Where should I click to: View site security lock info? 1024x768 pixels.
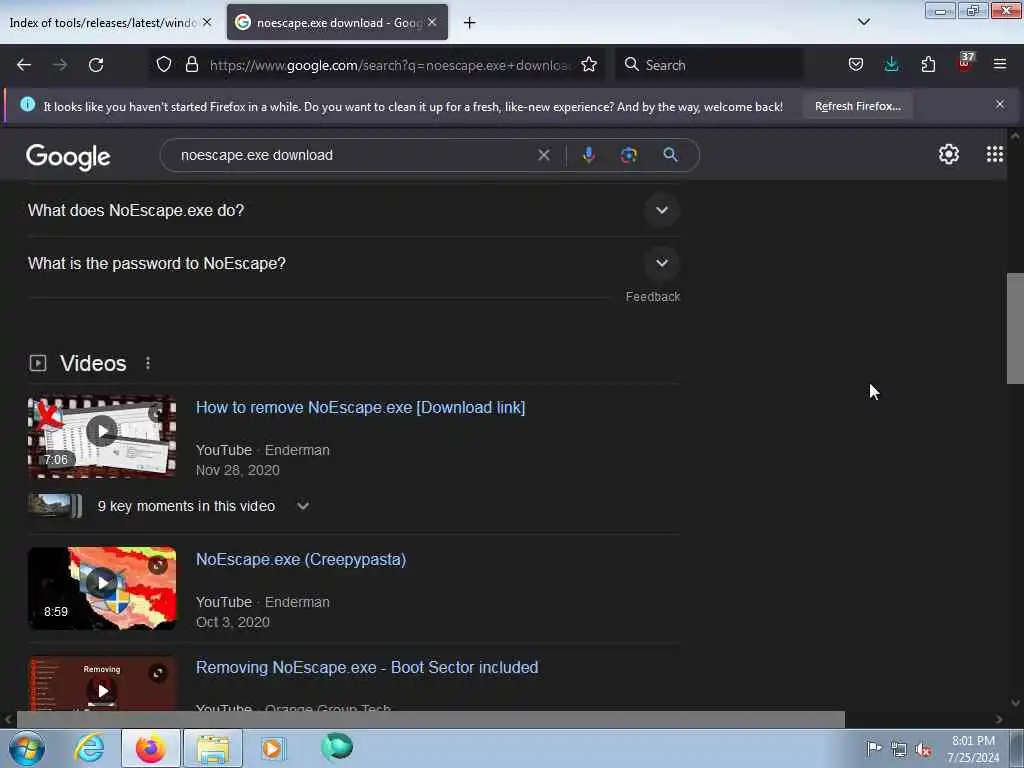click(191, 65)
